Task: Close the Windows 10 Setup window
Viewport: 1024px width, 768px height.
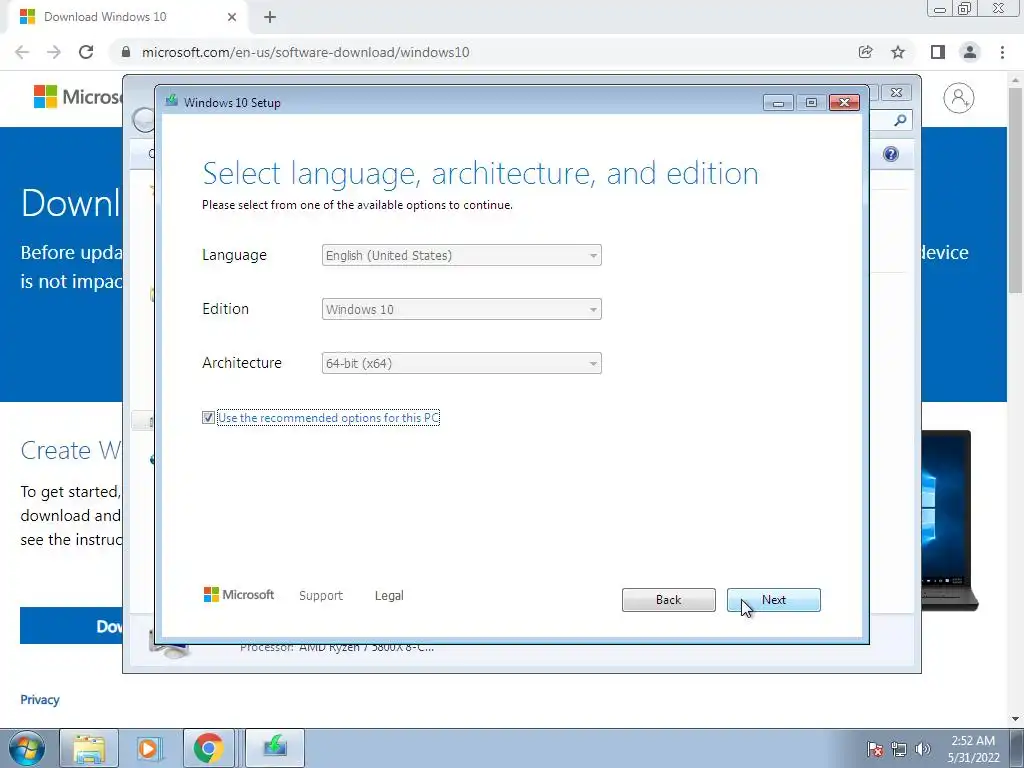Action: click(844, 103)
